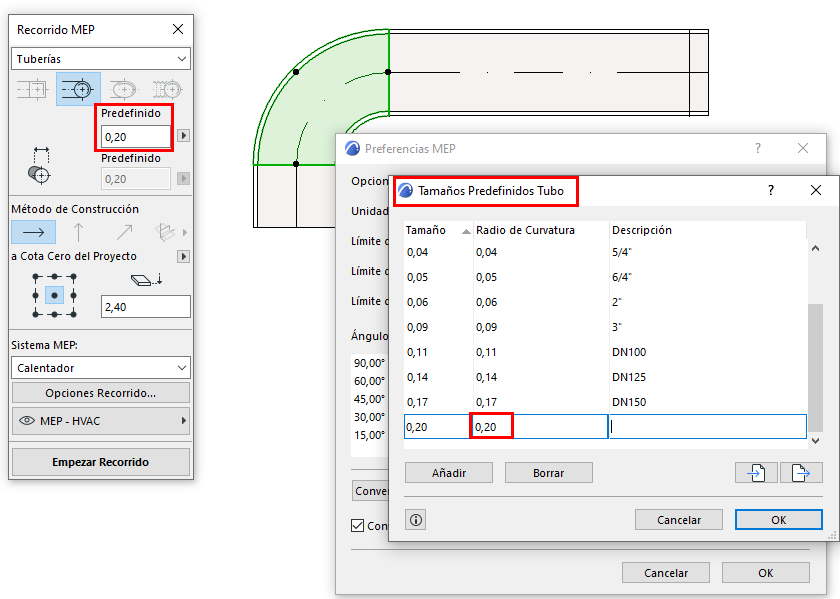840x599 pixels.
Task: Click the Empezar Recorrido button
Action: (x=101, y=462)
